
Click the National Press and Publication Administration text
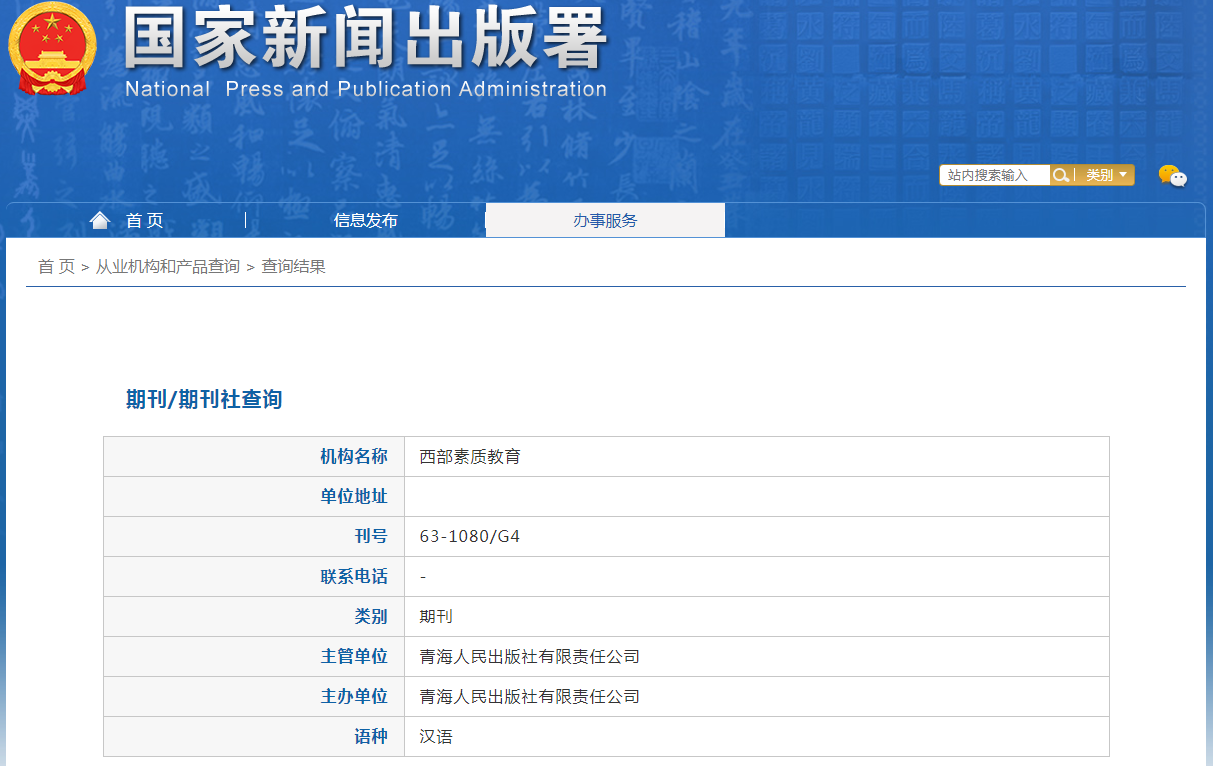(365, 89)
